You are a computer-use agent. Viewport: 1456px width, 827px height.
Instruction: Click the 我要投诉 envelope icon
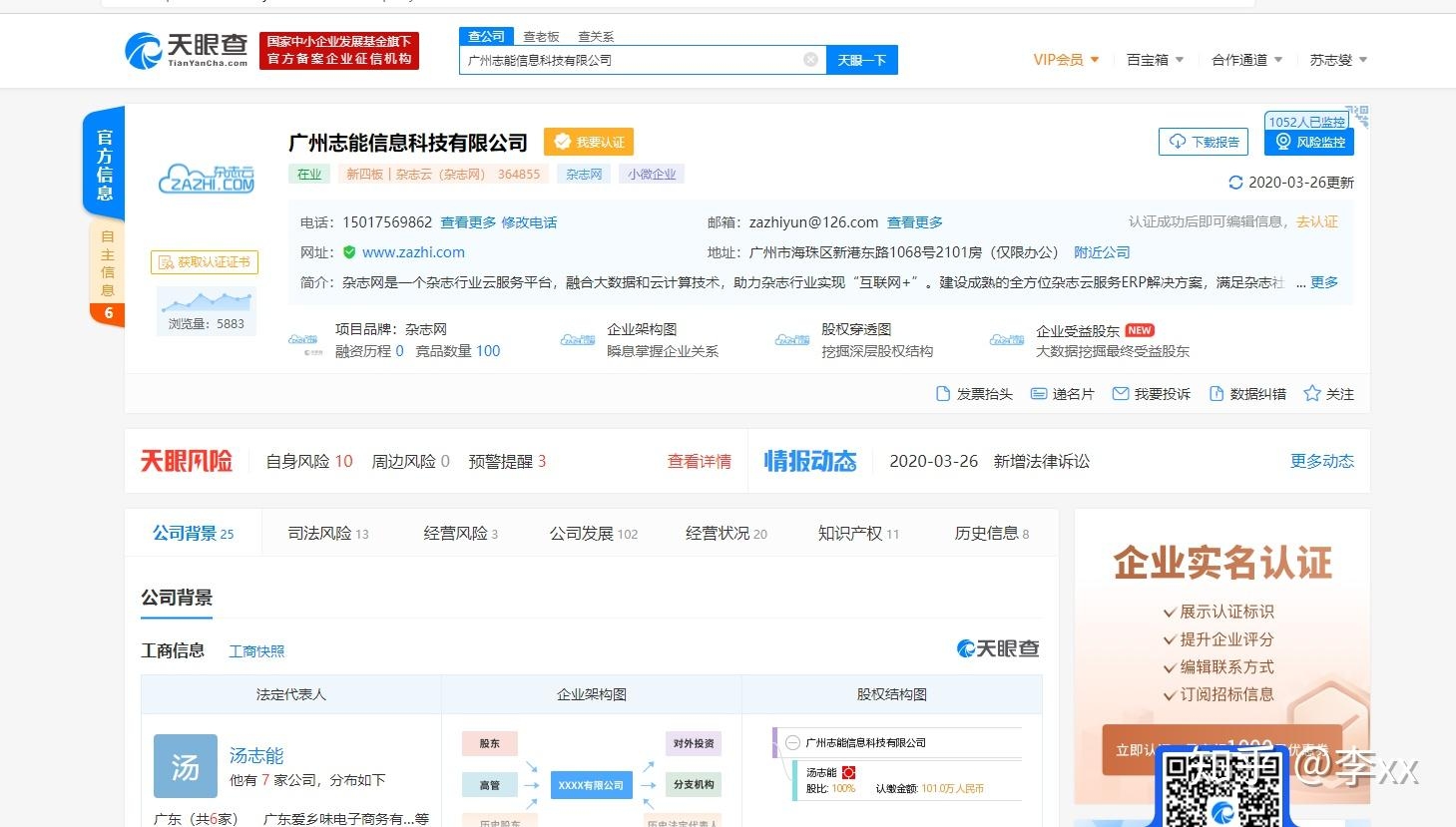point(1121,394)
